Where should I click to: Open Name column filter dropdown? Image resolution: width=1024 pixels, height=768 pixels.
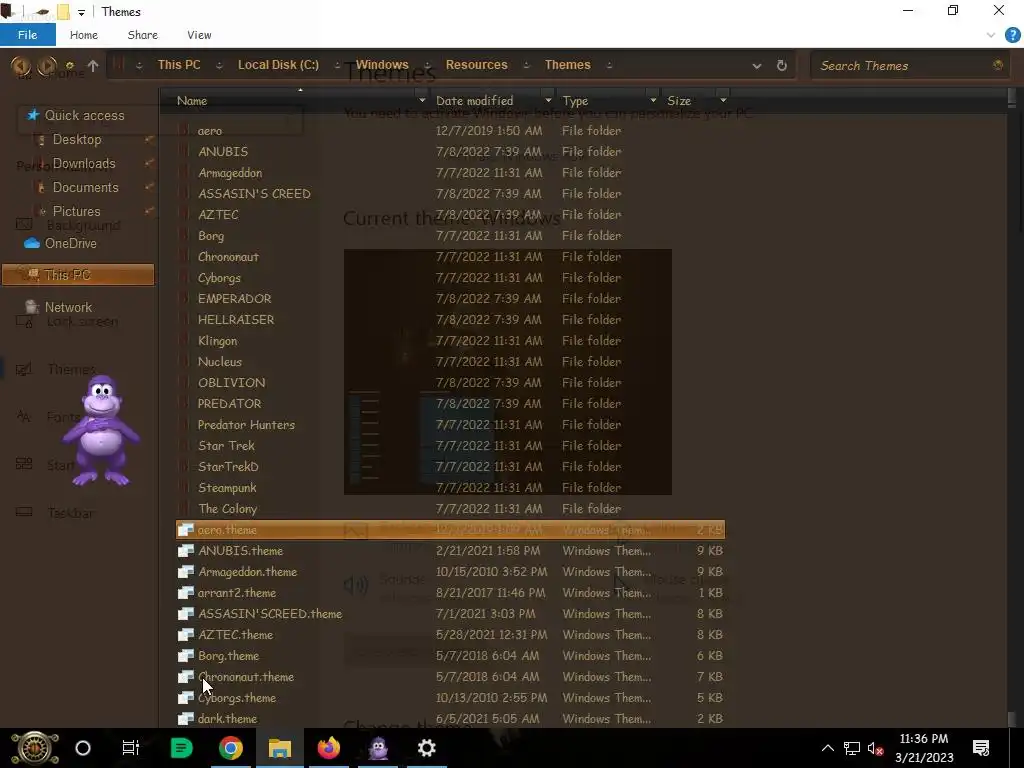(422, 101)
